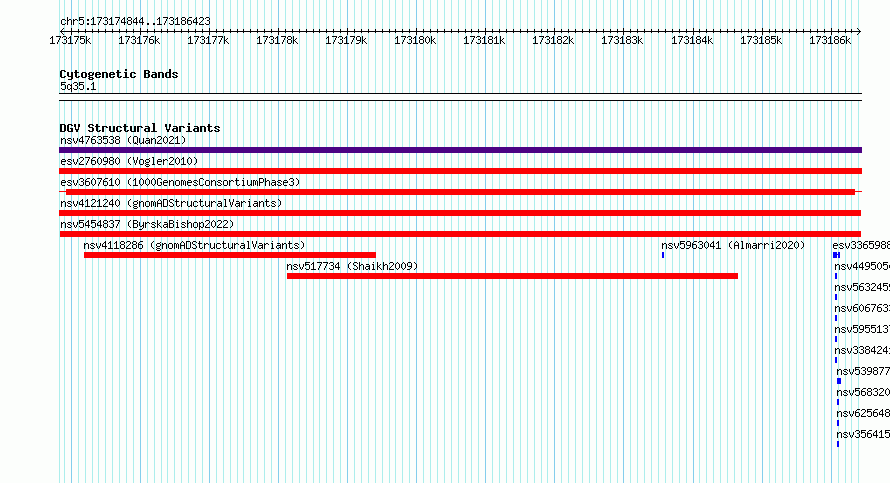Open the nsv4763538 (Quan2021) variant label
The width and height of the screenshot is (890, 483).
(x=123, y=140)
